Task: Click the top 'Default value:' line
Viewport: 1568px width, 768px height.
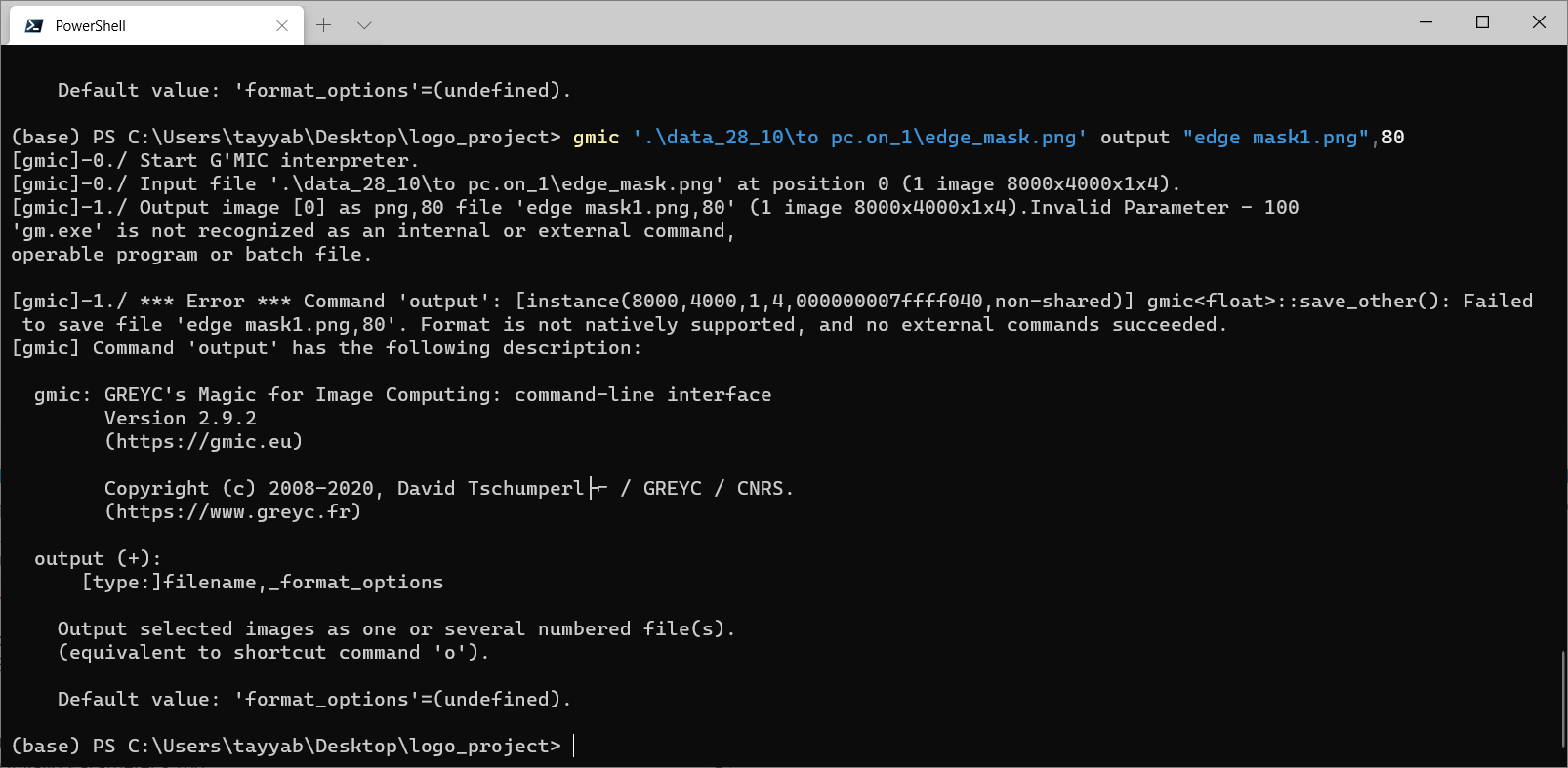Action: point(314,90)
